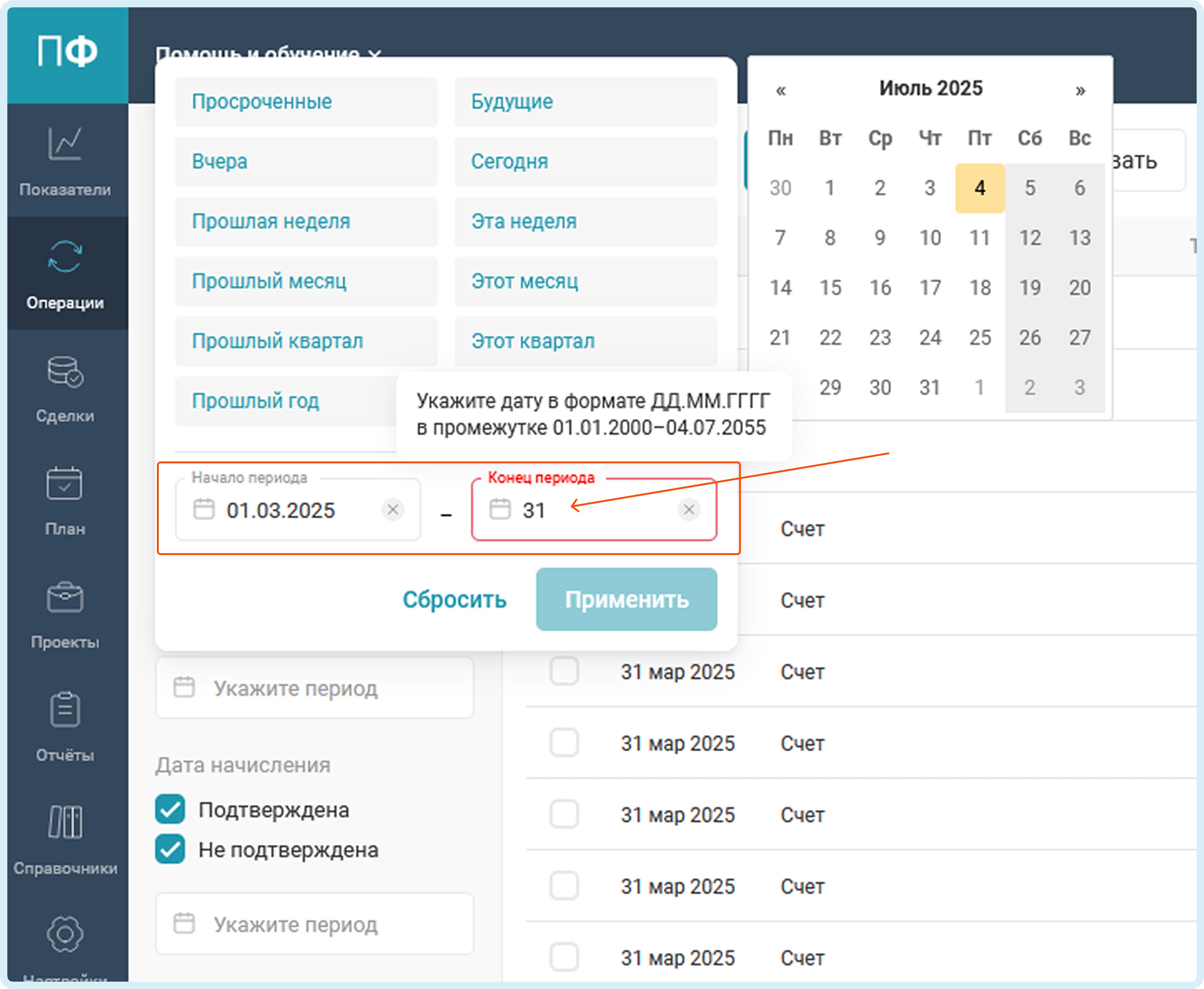Image resolution: width=1204 pixels, height=989 pixels.
Task: Open the Настройки gear icon
Action: click(65, 934)
